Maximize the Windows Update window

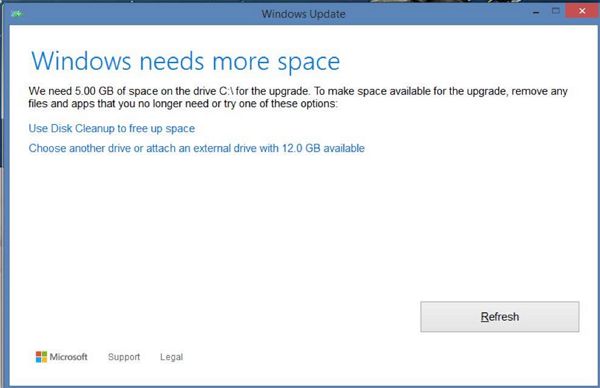coord(556,11)
